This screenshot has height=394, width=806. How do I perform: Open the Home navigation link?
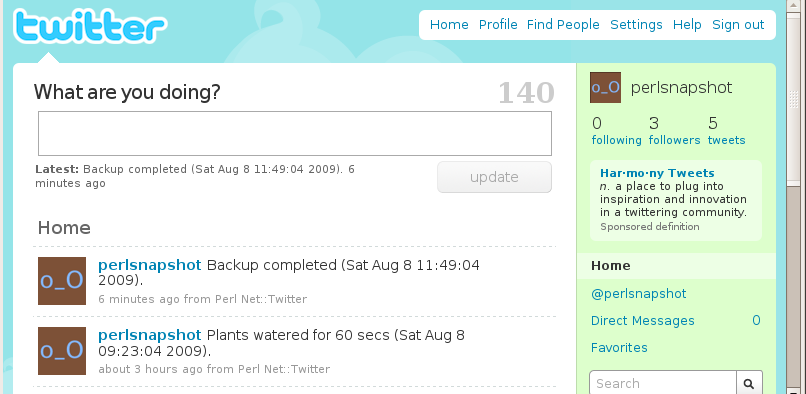tap(449, 25)
